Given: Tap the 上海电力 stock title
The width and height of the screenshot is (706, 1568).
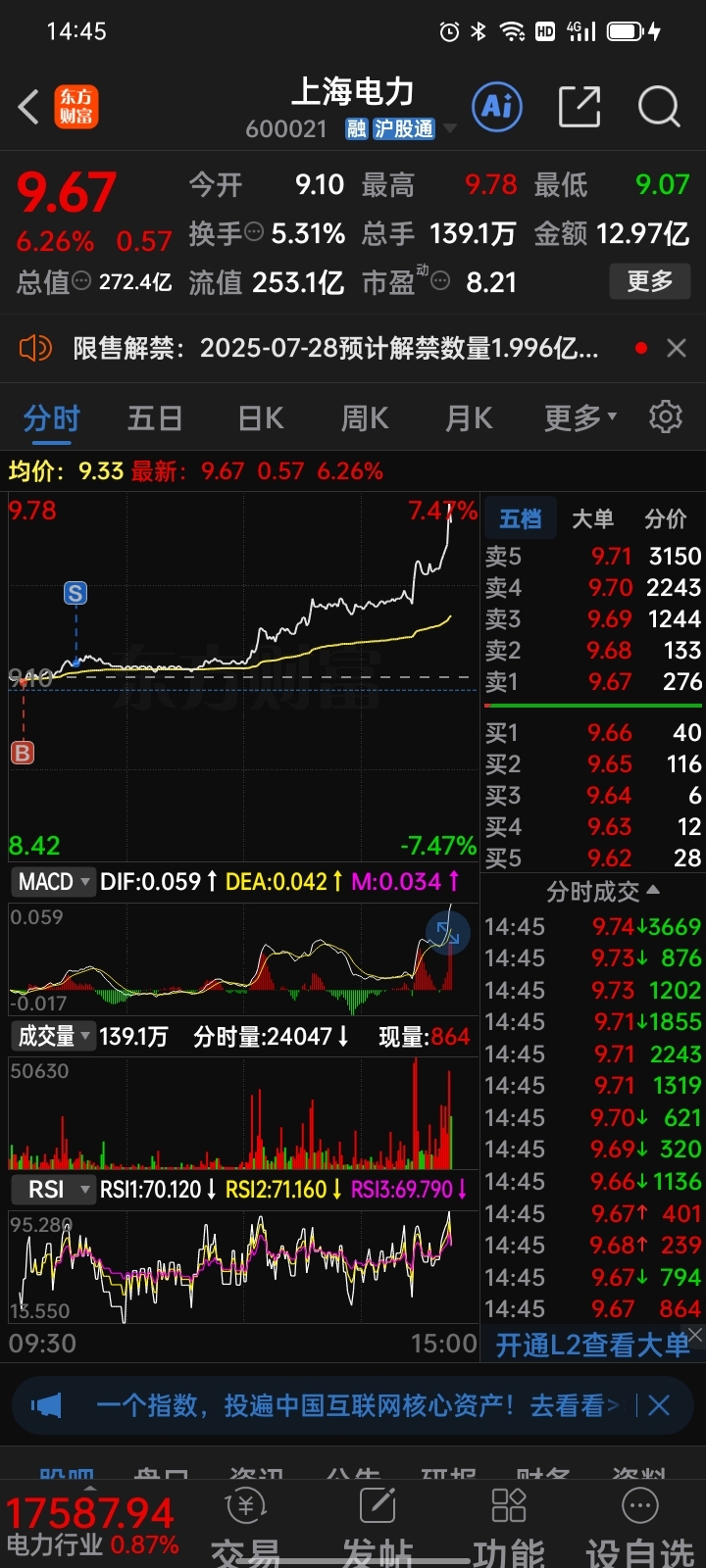Looking at the screenshot, I should [x=353, y=92].
